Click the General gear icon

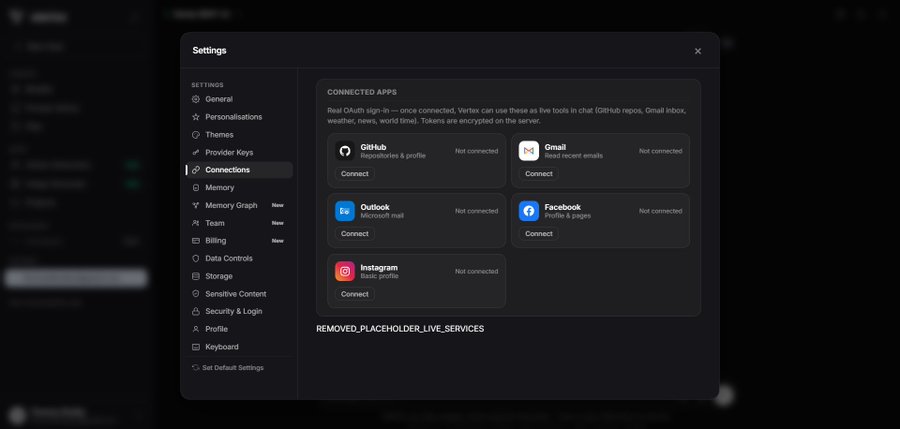196,99
